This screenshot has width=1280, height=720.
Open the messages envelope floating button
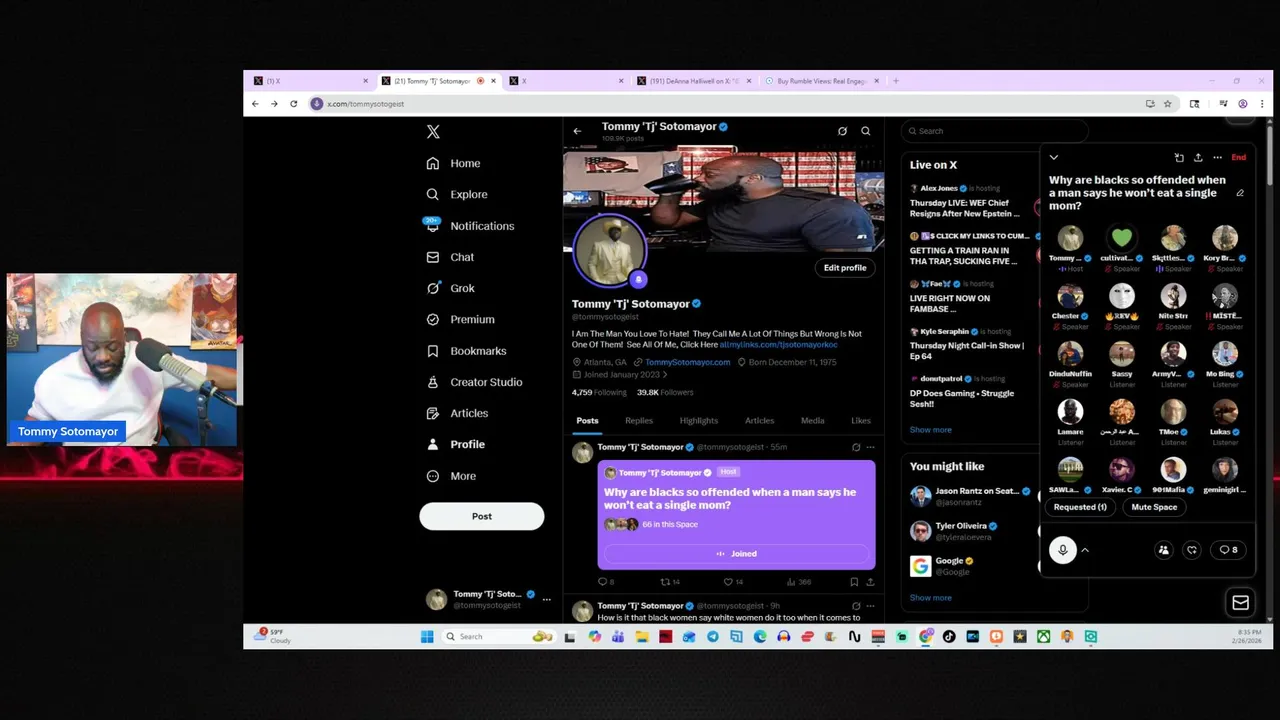[1240, 602]
